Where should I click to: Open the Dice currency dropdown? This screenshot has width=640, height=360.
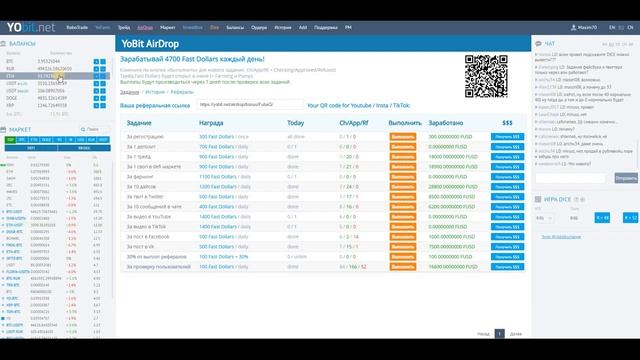coord(544,218)
